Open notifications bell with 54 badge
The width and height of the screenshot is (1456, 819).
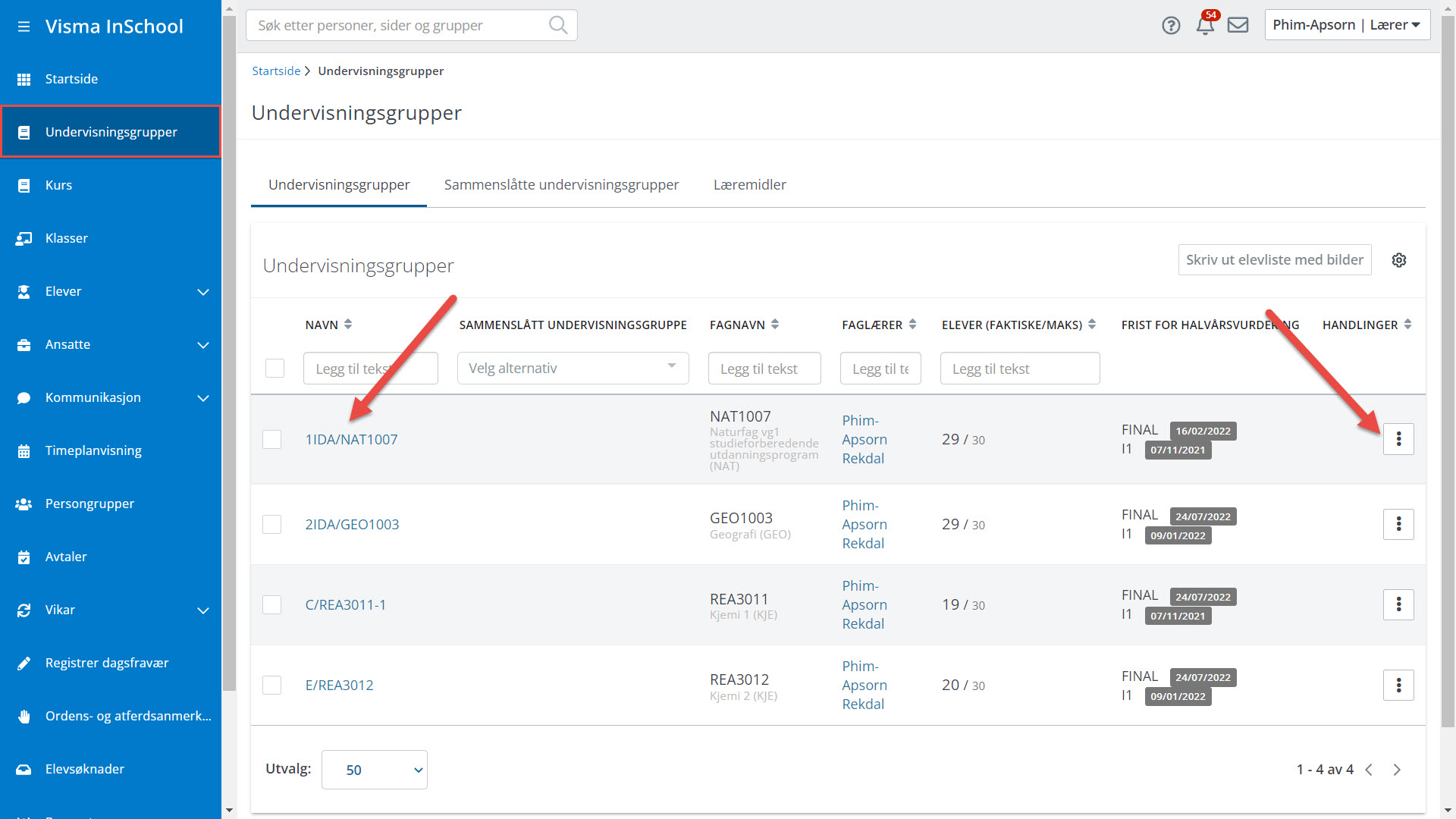(x=1205, y=25)
